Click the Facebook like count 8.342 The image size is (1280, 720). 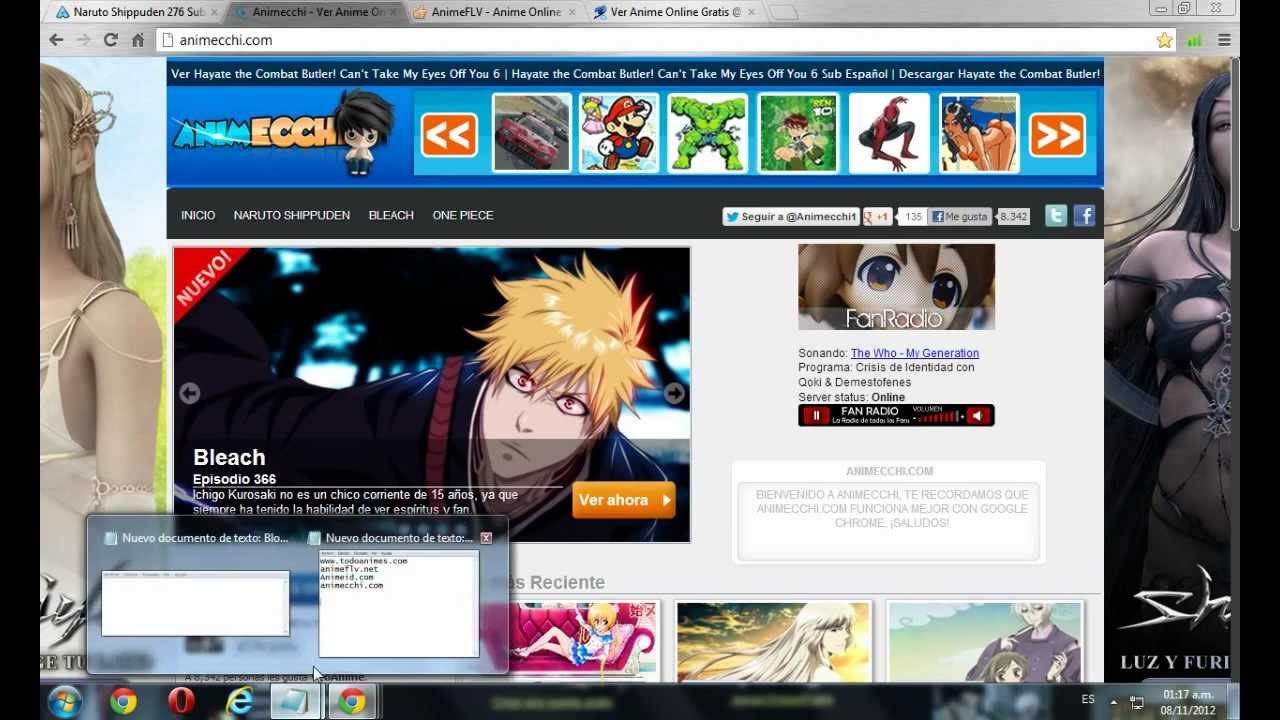(x=1013, y=216)
